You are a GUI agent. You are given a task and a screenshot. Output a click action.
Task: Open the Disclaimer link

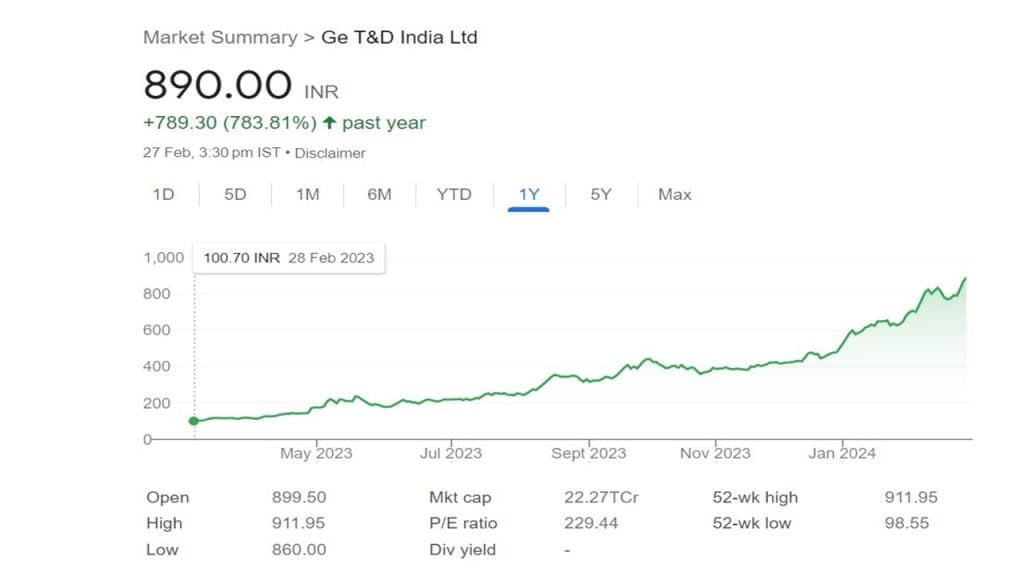[x=330, y=153]
